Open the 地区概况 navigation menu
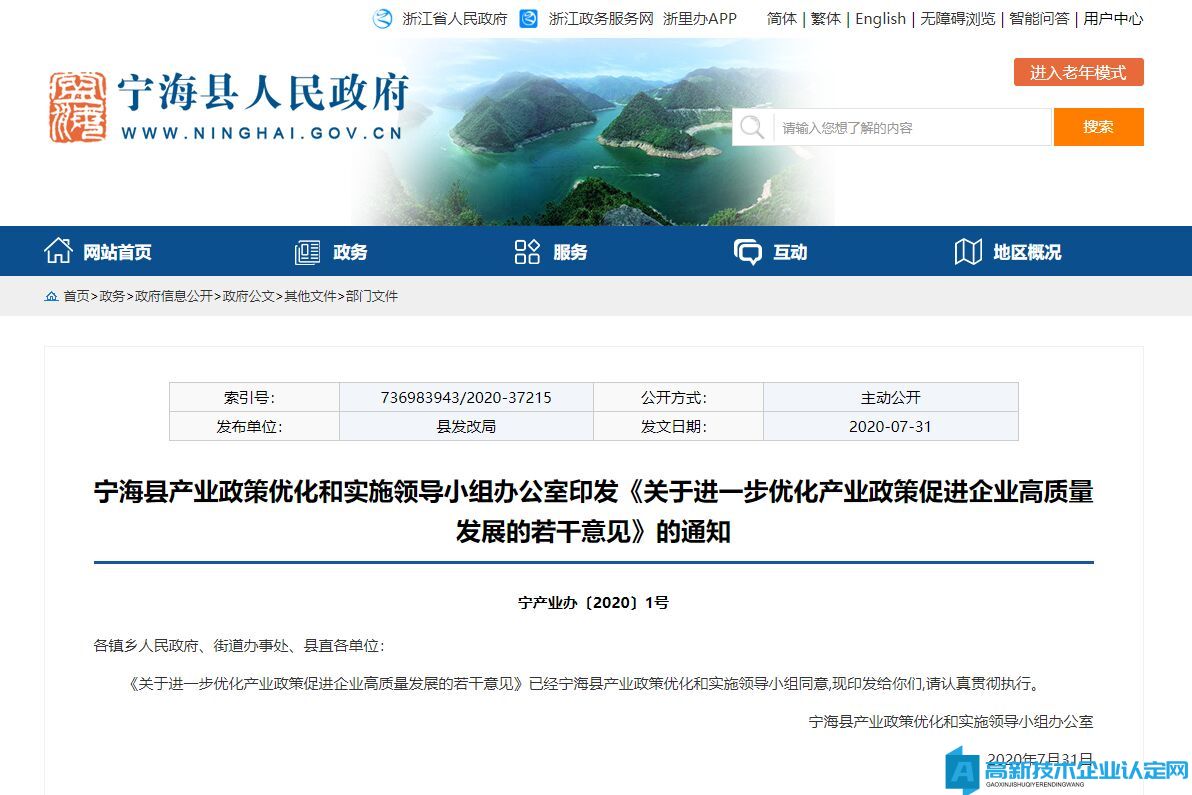The height and width of the screenshot is (795, 1192). 1027,252
